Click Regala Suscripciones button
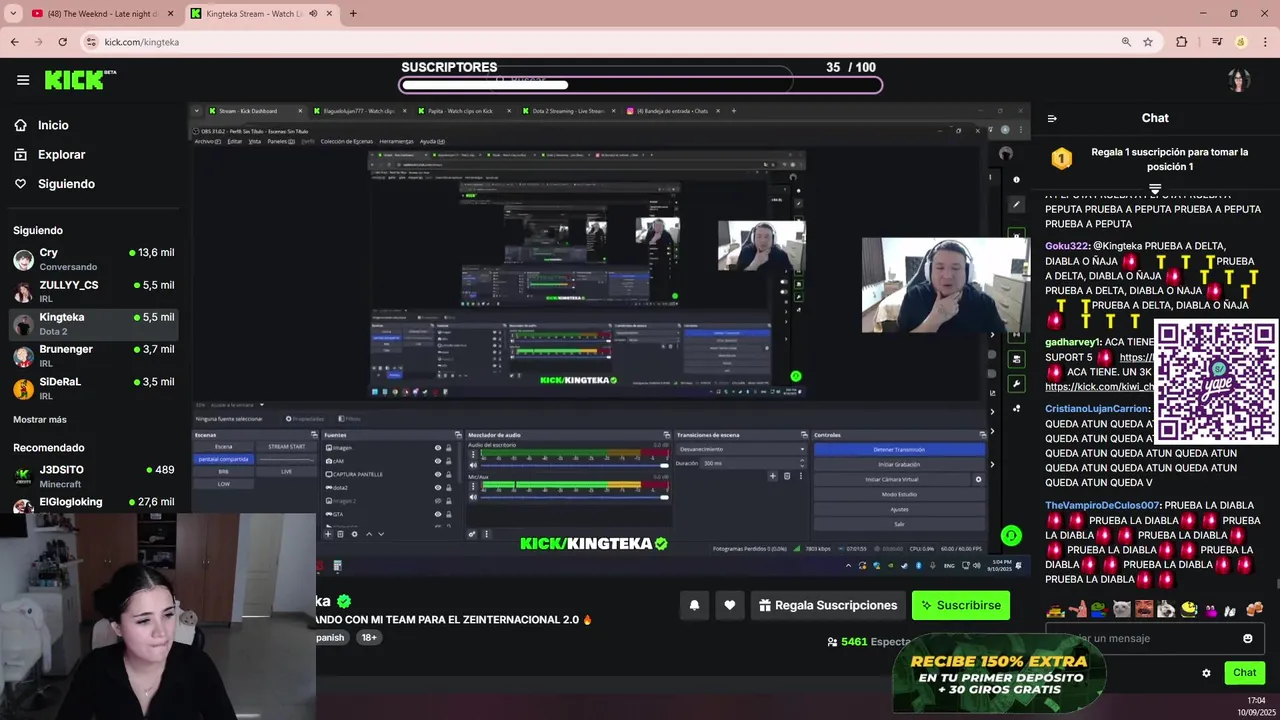Screen dimensions: 1280x720 tap(828, 605)
